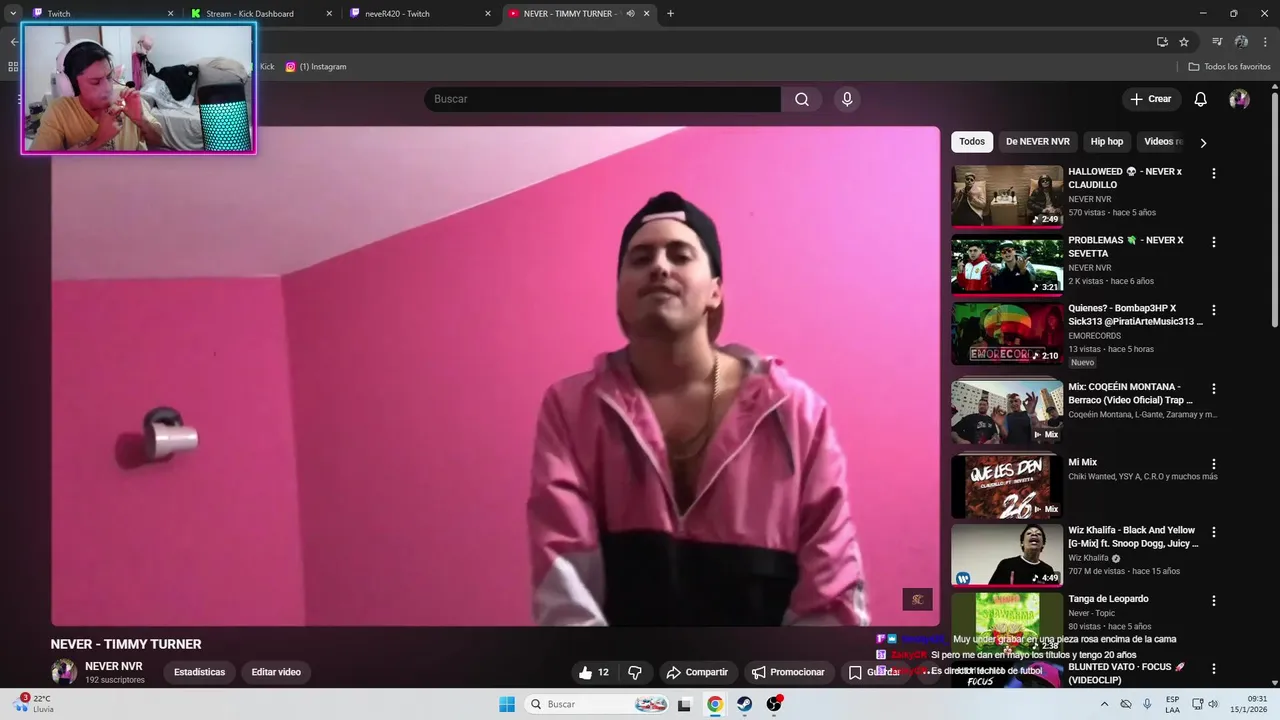Viewport: 1280px width, 720px height.
Task: Click the channel watermark on the video
Action: click(917, 599)
